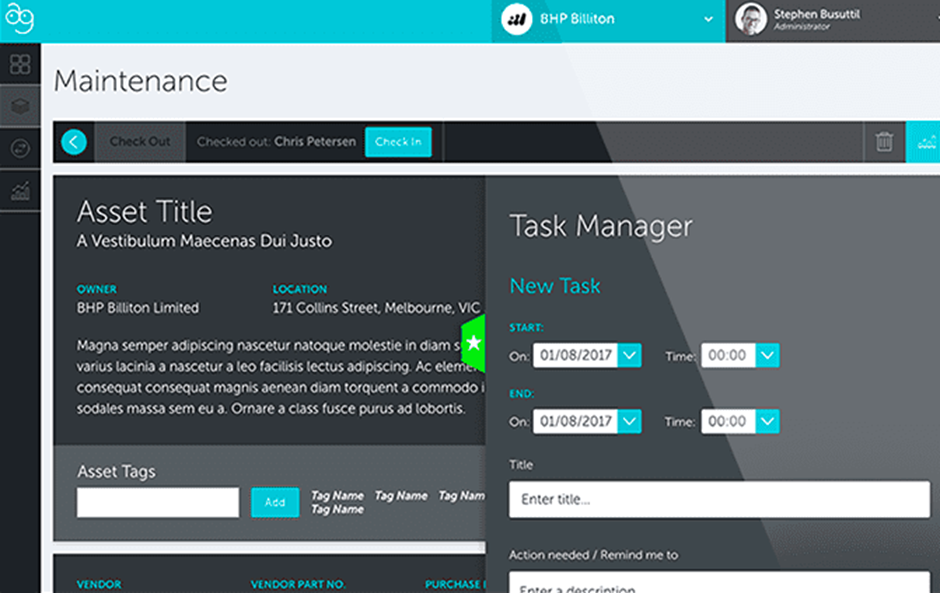Screen dimensions: 940x593
Task: Click the BHP Billiton company logo
Action: [516, 19]
